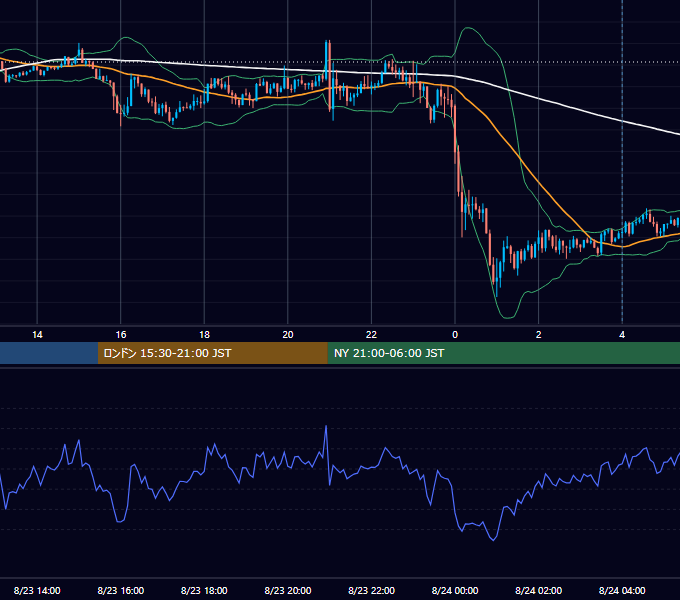This screenshot has width=680, height=600.
Task: Click the lowest candlestick after the midnight drop
Action: pyautogui.click(x=497, y=277)
